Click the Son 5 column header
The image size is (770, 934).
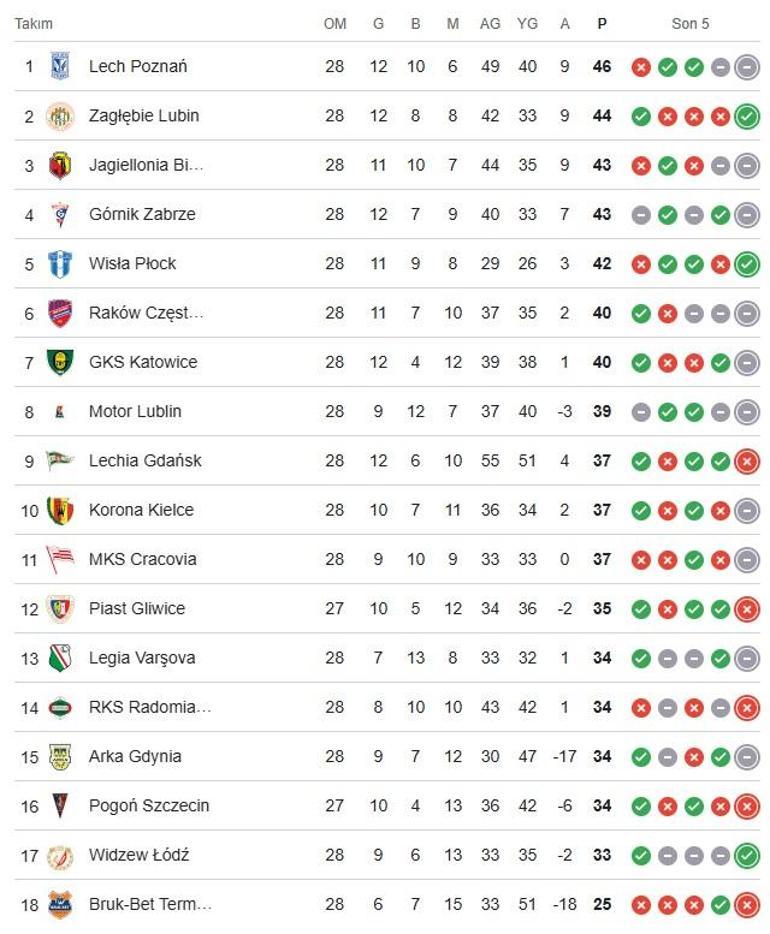tap(690, 24)
